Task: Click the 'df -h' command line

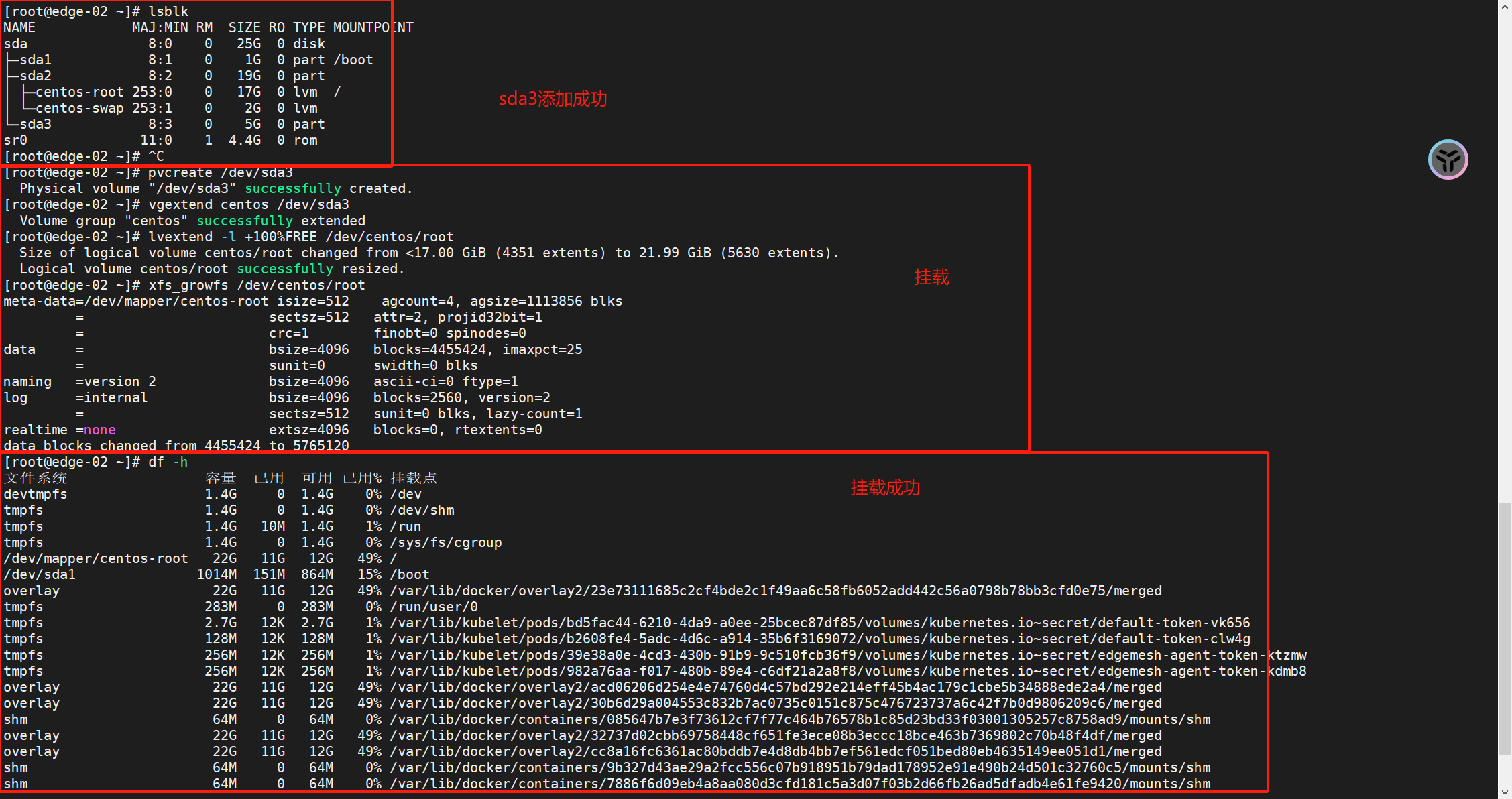Action: coord(168,462)
